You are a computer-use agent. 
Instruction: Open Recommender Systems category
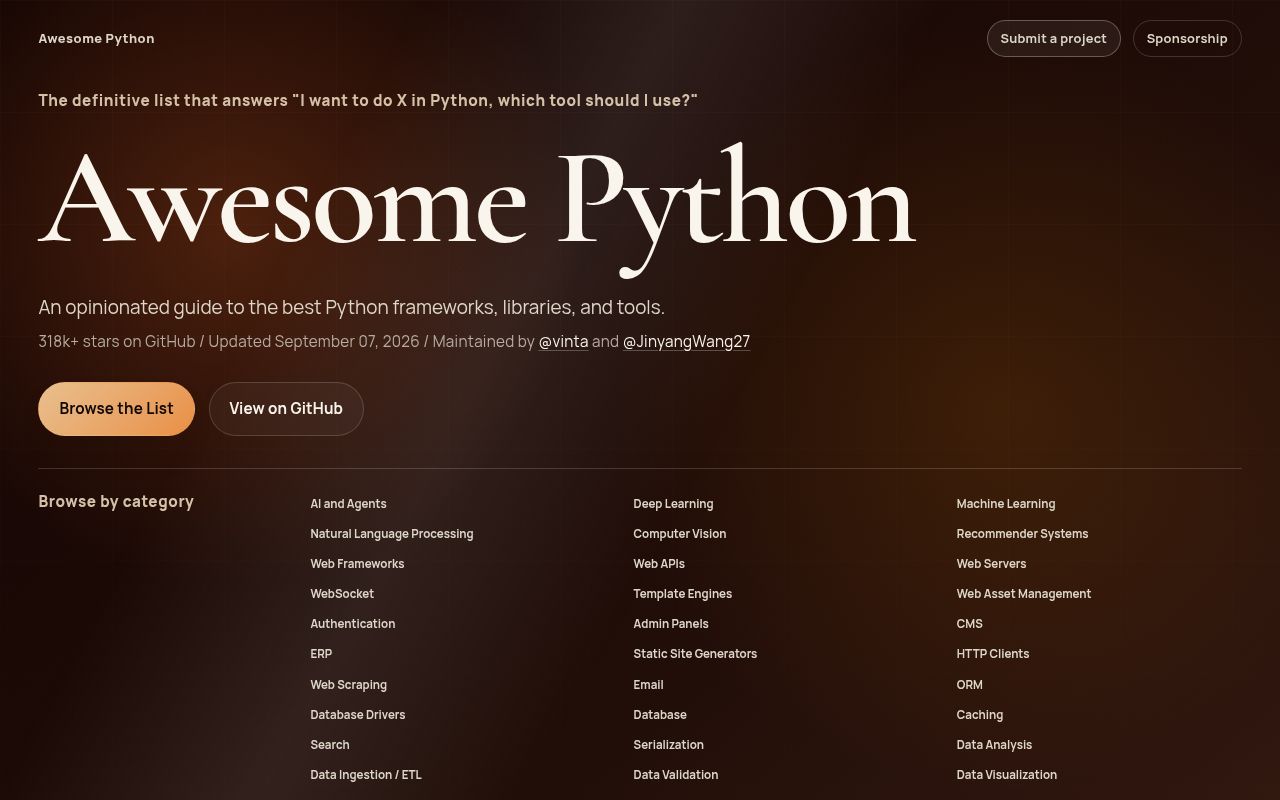(1022, 534)
